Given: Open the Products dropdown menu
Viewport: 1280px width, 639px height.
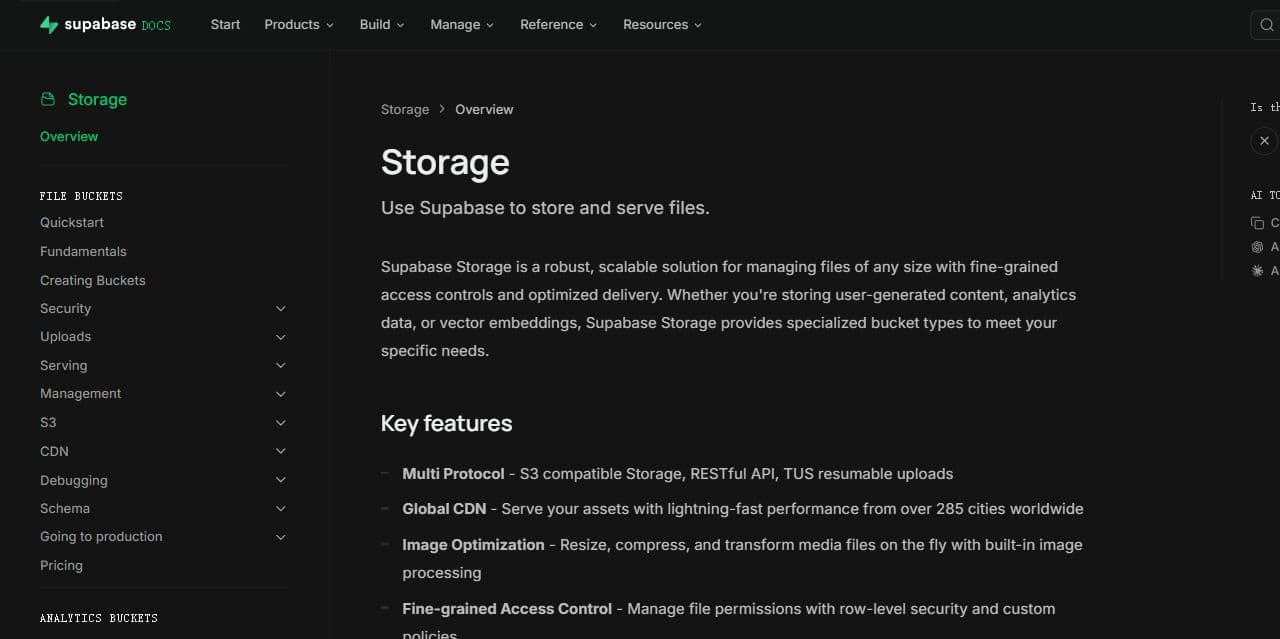Looking at the screenshot, I should pyautogui.click(x=299, y=25).
